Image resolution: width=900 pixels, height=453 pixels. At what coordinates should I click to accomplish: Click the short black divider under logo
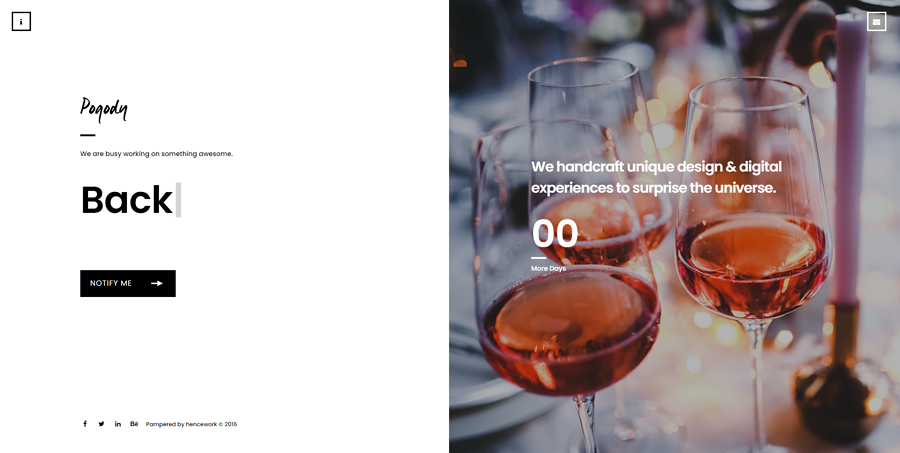point(87,135)
